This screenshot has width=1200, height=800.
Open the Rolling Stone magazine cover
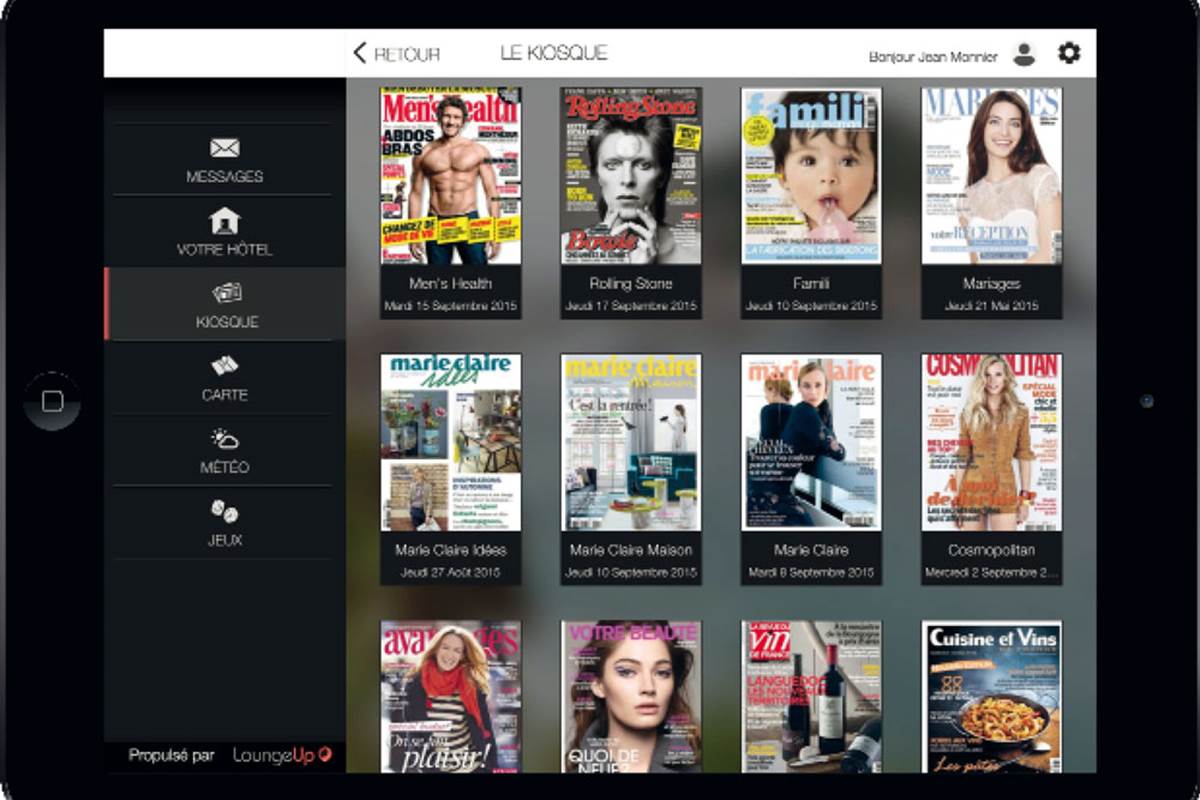pyautogui.click(x=631, y=176)
